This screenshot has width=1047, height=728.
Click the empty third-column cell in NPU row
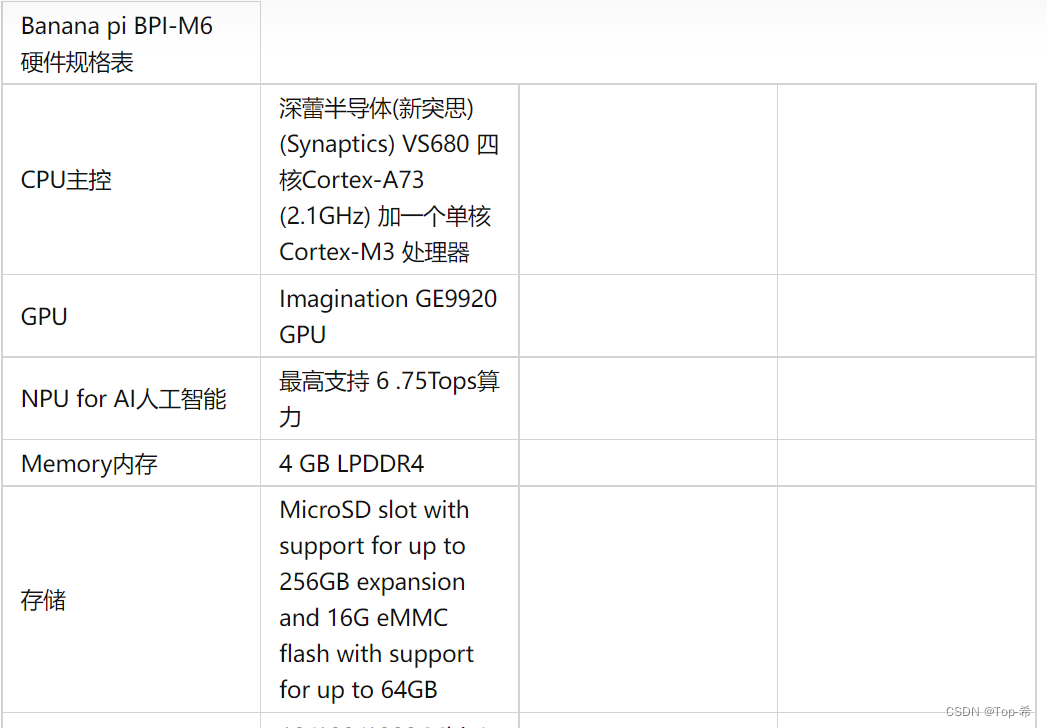point(648,399)
